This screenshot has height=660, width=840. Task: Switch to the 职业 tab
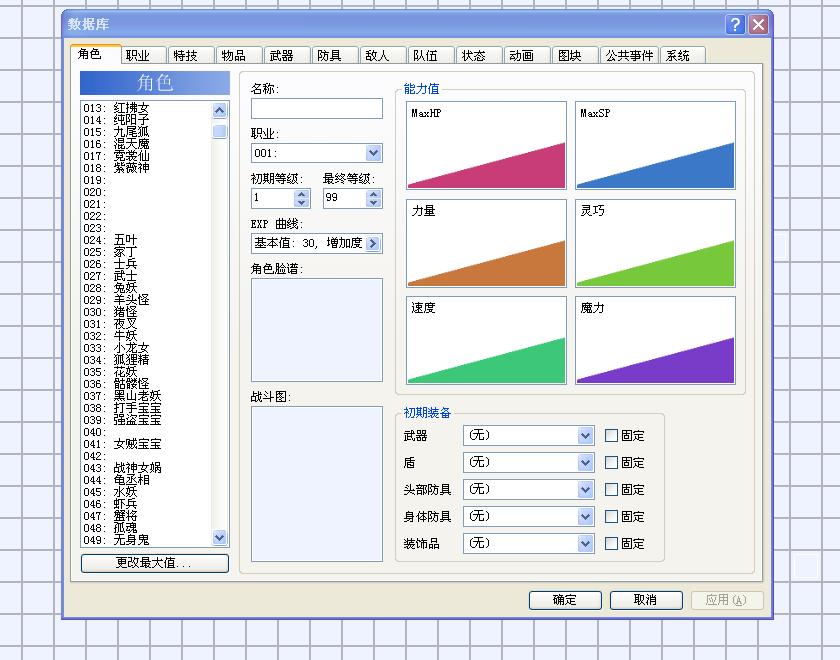[143, 55]
